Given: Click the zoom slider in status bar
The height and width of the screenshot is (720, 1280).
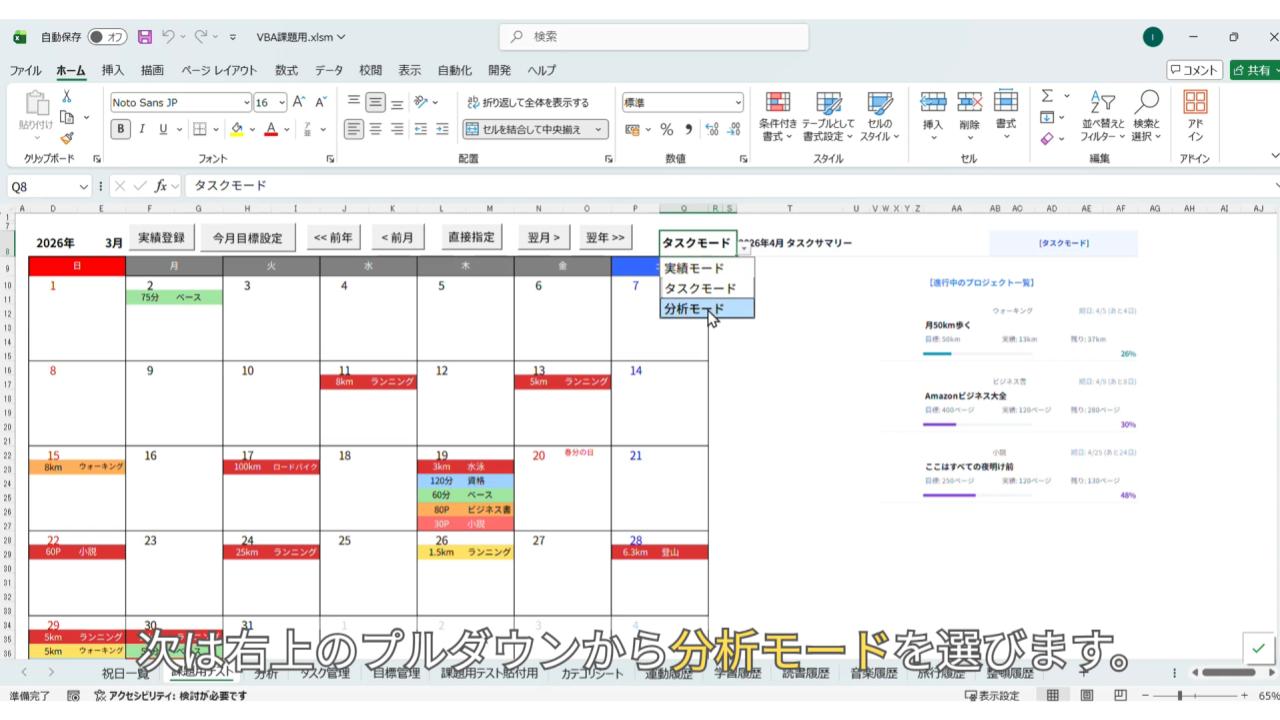Looking at the screenshot, I should point(1180,696).
